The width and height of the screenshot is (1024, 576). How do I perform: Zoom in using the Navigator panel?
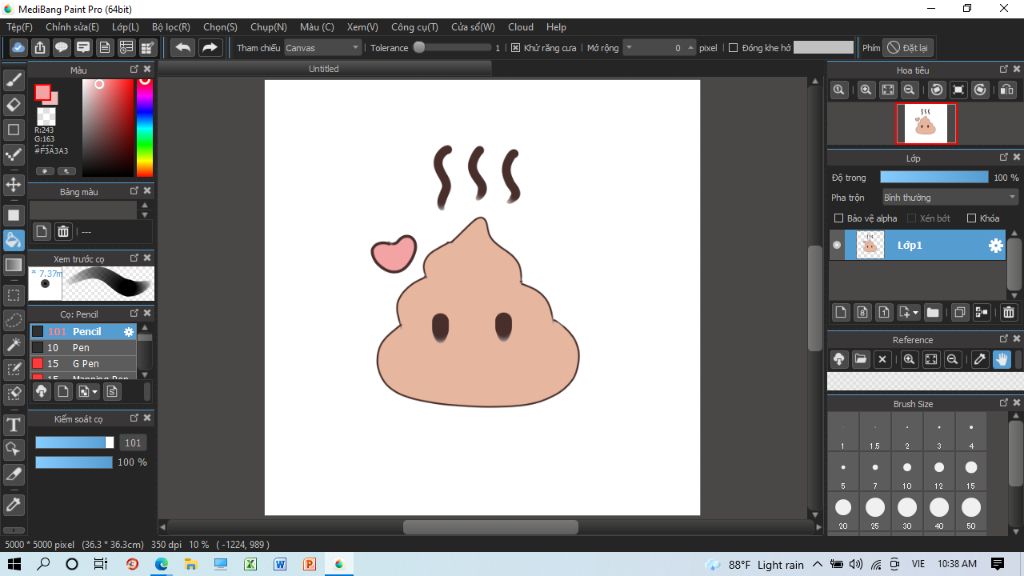point(866,90)
